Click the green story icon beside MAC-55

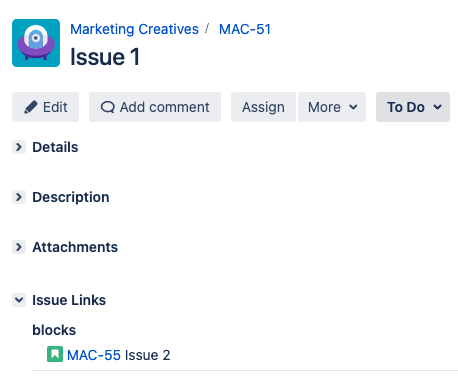pos(55,354)
